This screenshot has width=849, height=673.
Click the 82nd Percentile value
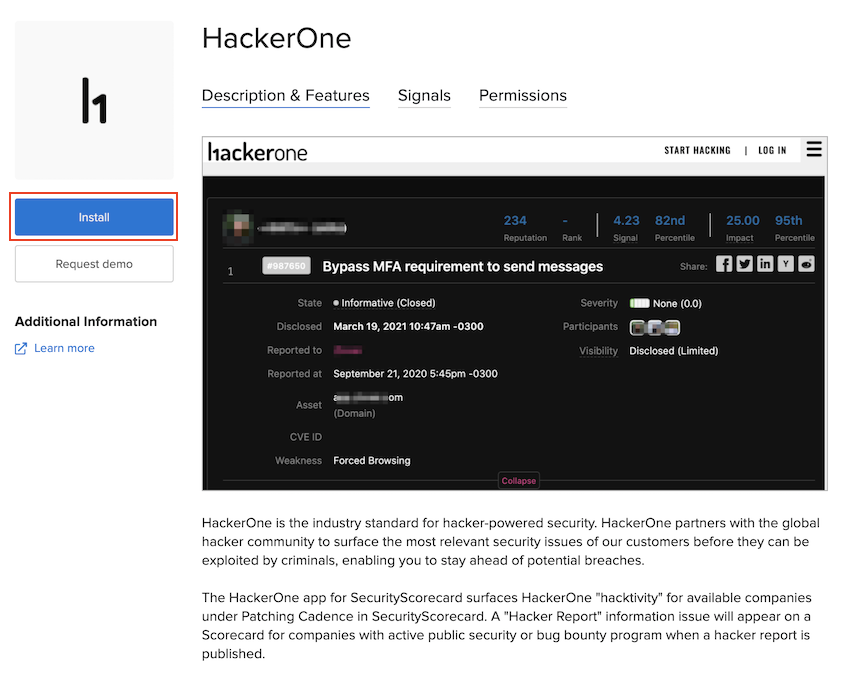click(x=670, y=220)
